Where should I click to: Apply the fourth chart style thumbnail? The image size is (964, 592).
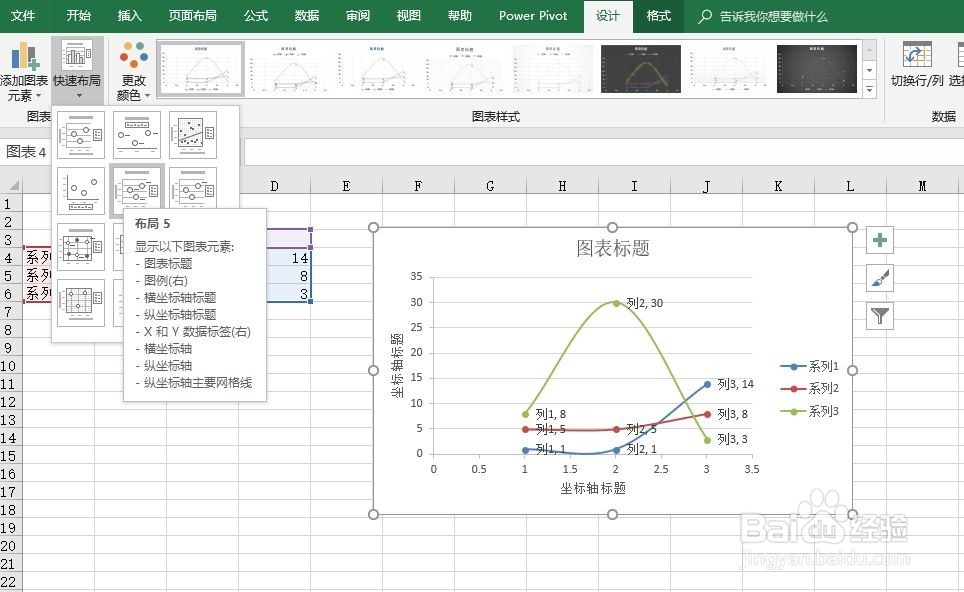[464, 69]
